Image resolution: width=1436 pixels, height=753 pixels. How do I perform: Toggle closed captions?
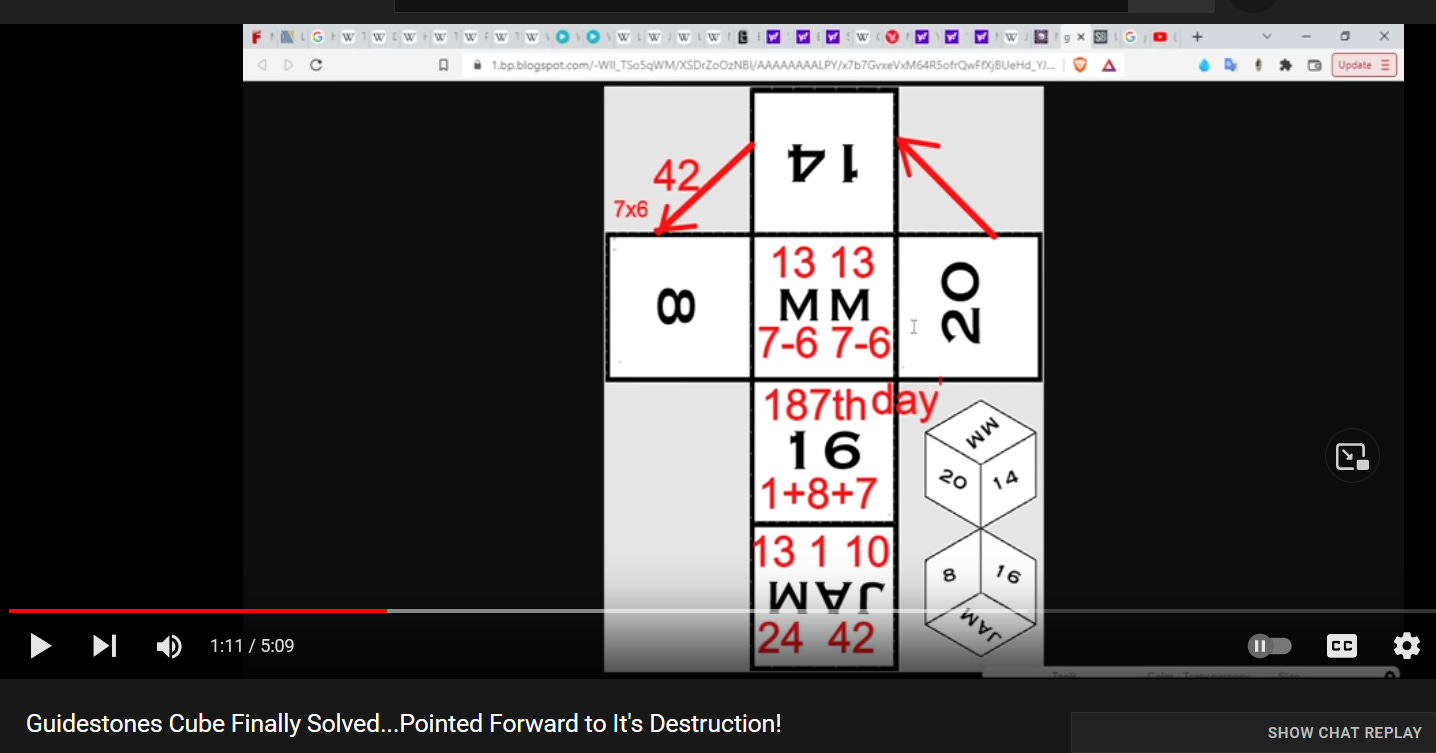(x=1341, y=646)
